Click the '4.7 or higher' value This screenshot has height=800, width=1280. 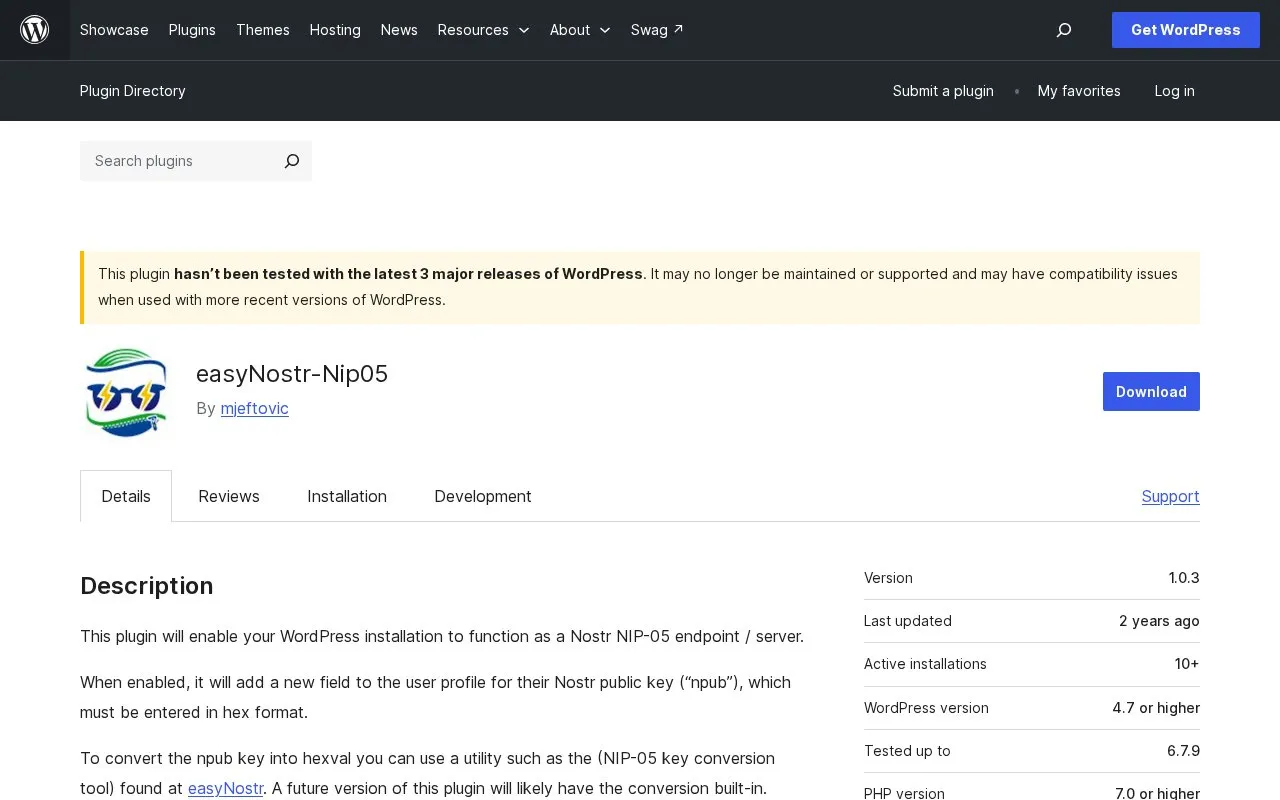pos(1156,708)
